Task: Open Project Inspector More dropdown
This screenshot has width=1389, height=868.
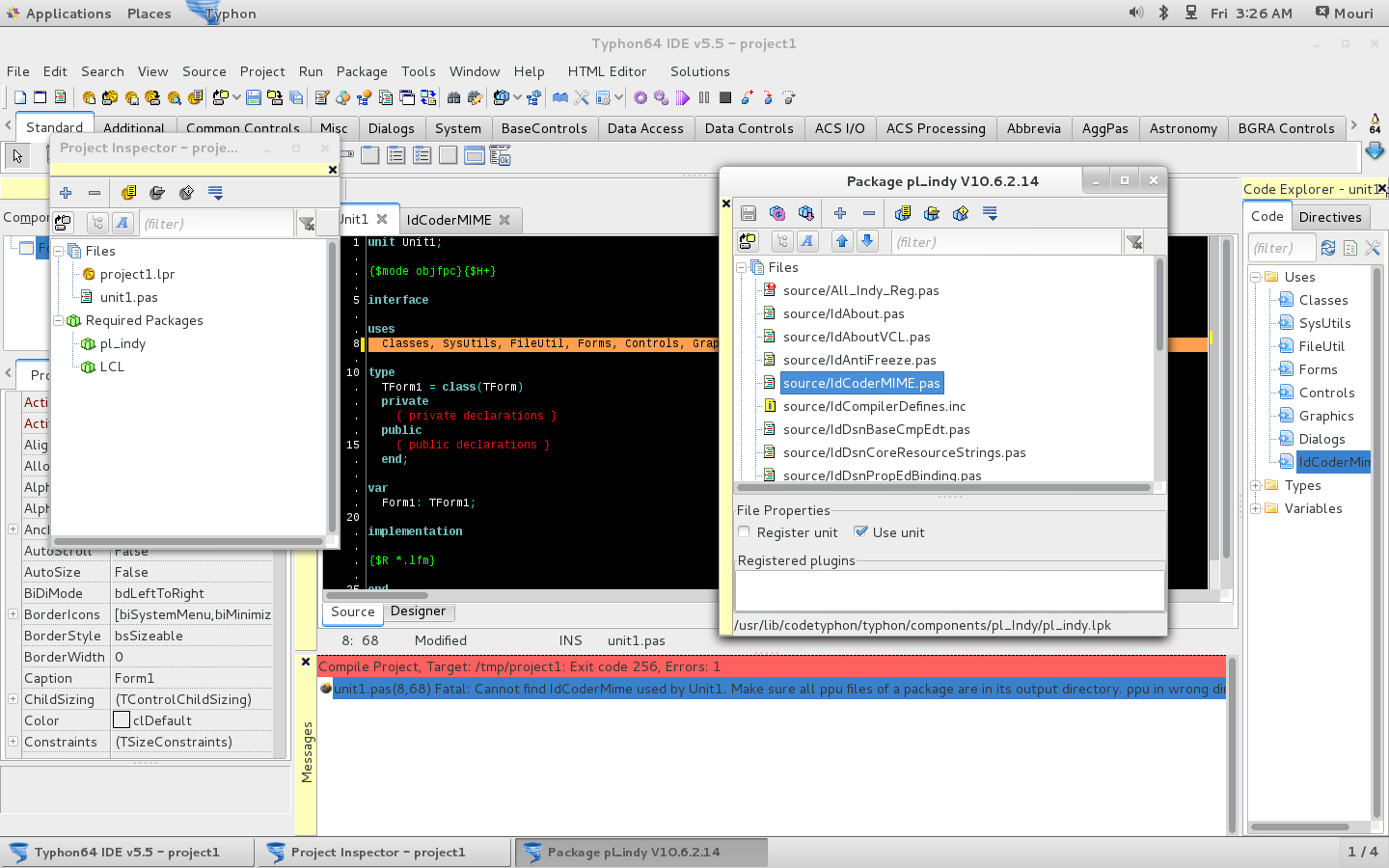Action: 215,193
